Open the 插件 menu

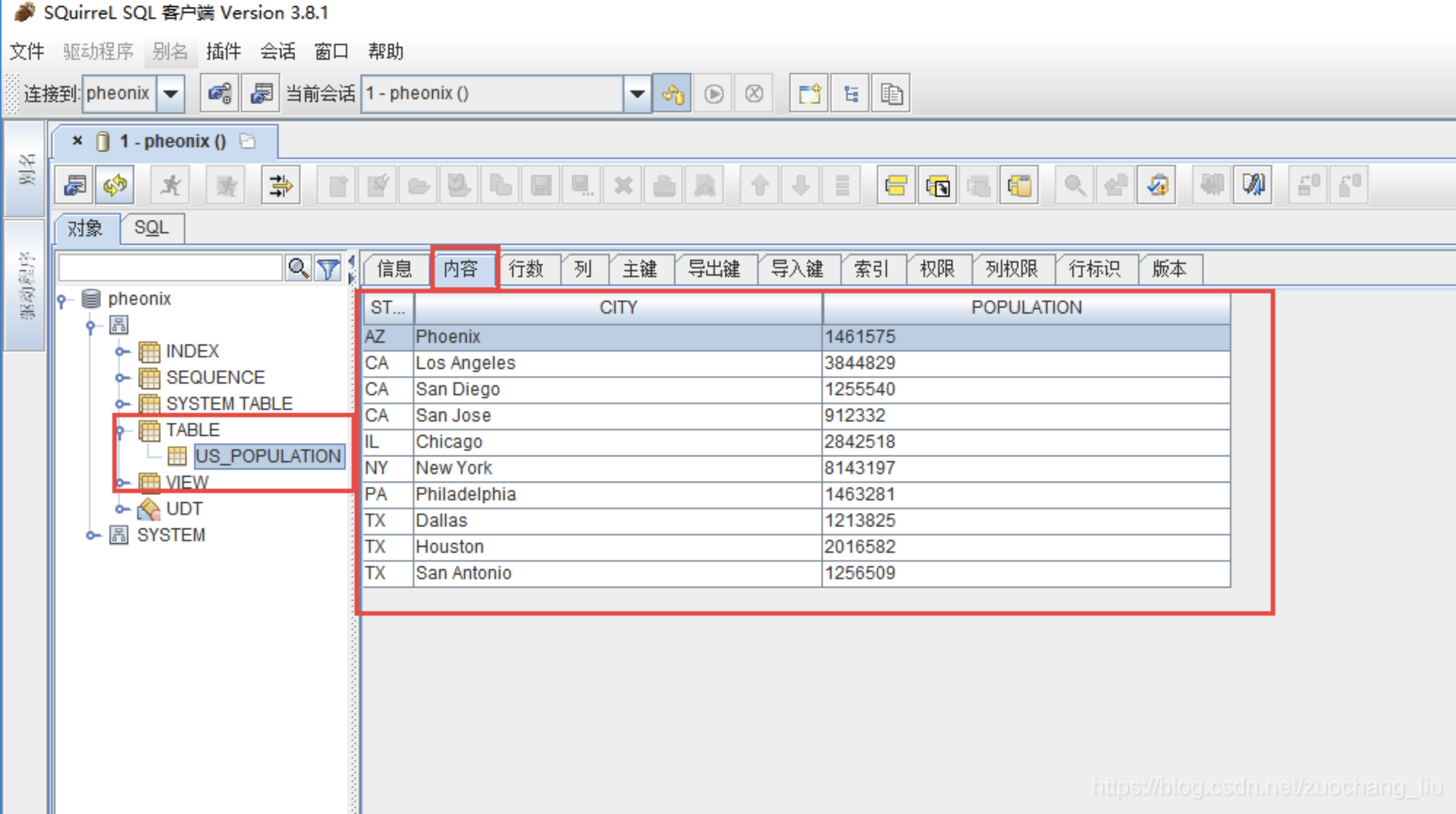(223, 52)
